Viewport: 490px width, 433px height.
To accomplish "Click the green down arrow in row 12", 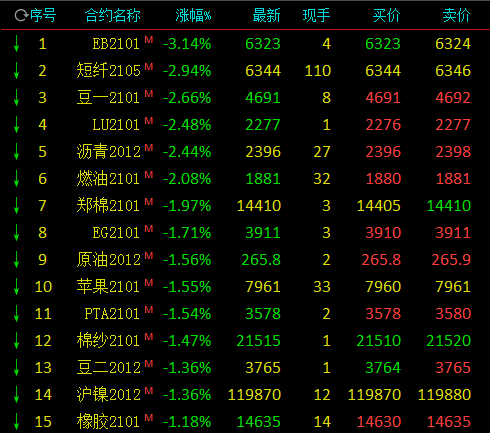I will (x=16, y=341).
